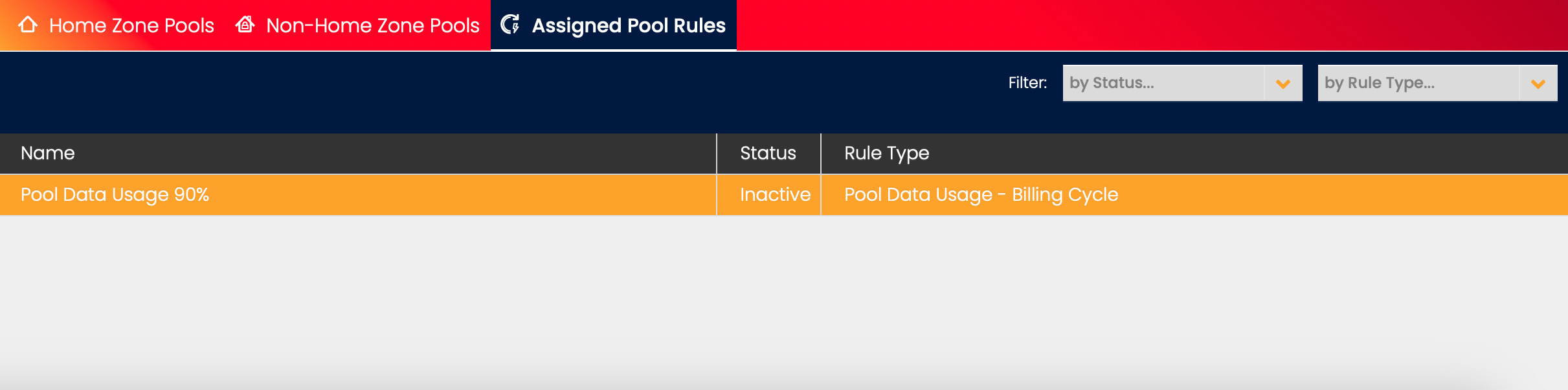This screenshot has height=390, width=1568.
Task: Click the Non-Home Zone Pools house icon
Action: click(245, 25)
